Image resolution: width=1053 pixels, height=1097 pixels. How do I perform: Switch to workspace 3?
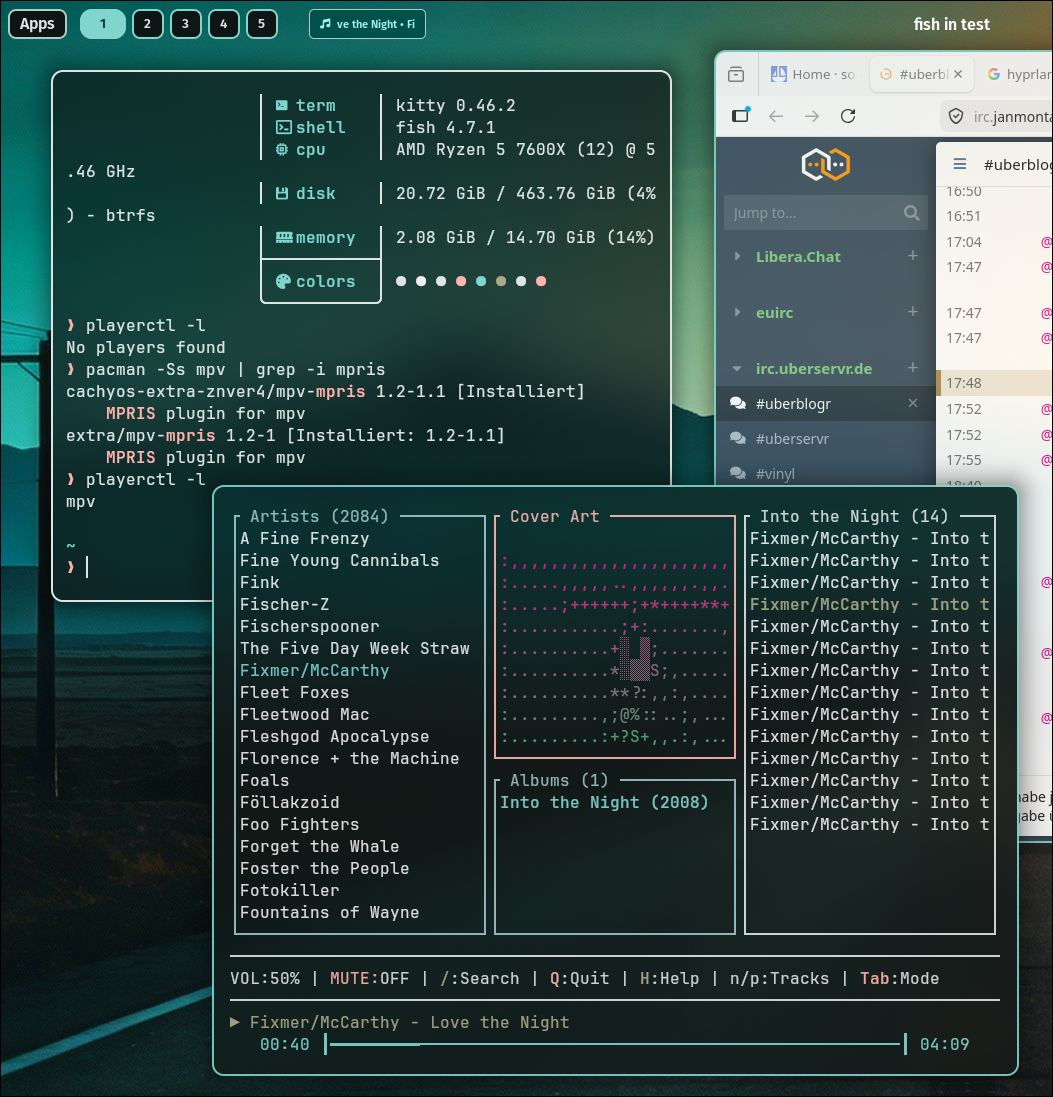185,24
